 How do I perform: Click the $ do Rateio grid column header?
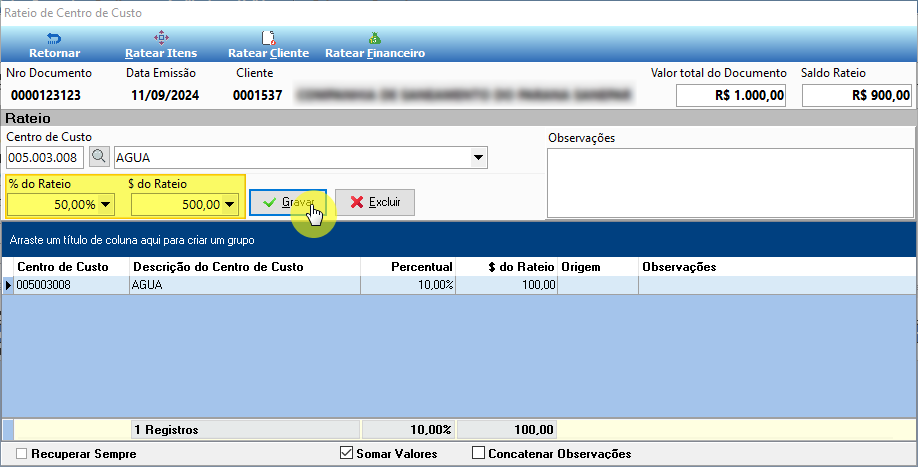[506, 267]
